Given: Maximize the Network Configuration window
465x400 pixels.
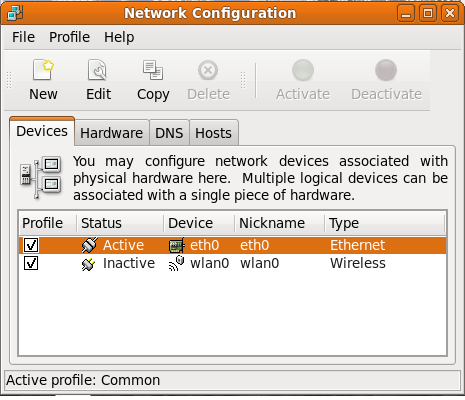Looking at the screenshot, I should pos(428,13).
